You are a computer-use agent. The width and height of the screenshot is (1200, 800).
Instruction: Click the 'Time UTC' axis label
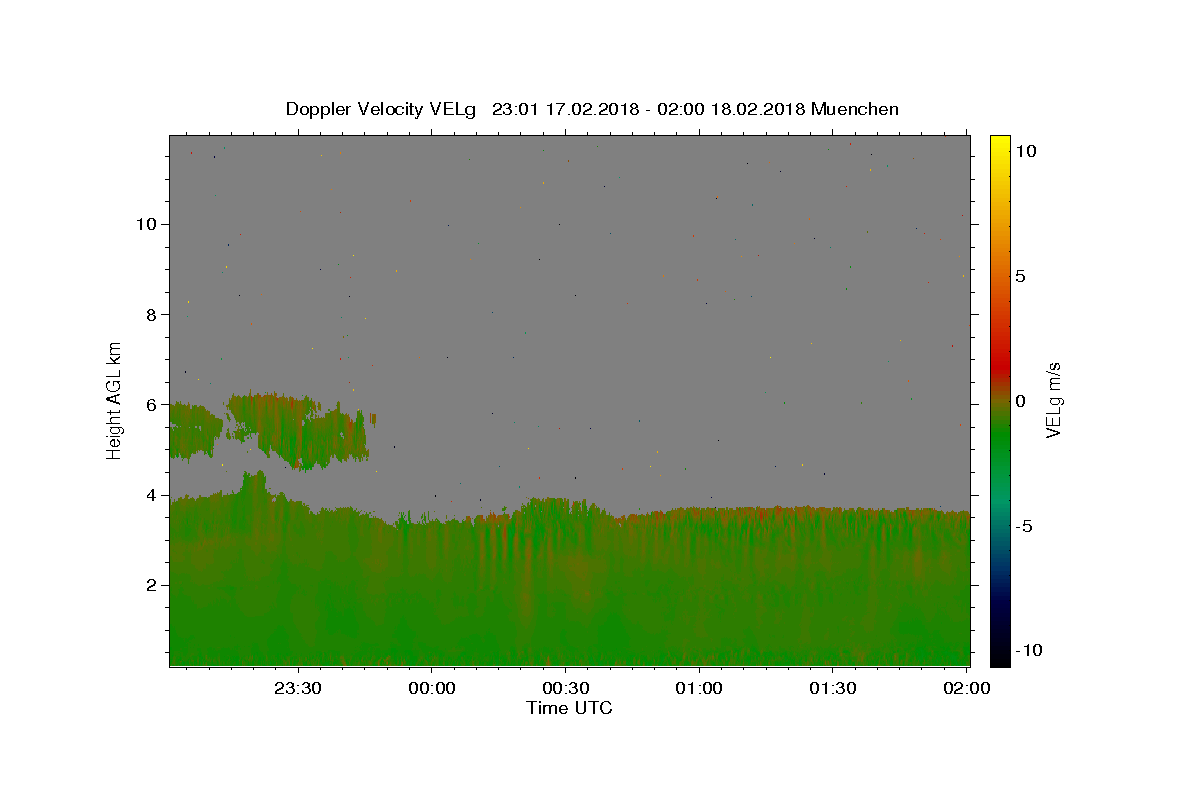569,708
